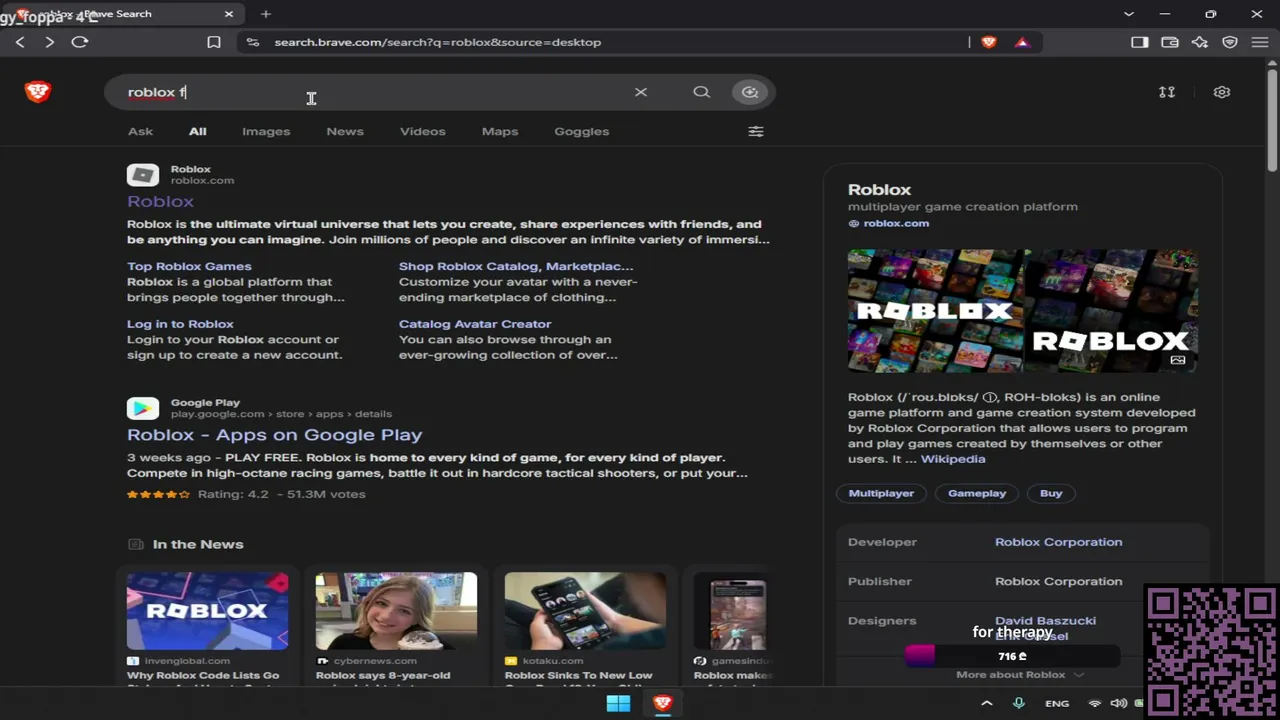The width and height of the screenshot is (1280, 720).
Task: Open the browser hamburger menu
Action: [x=1260, y=42]
